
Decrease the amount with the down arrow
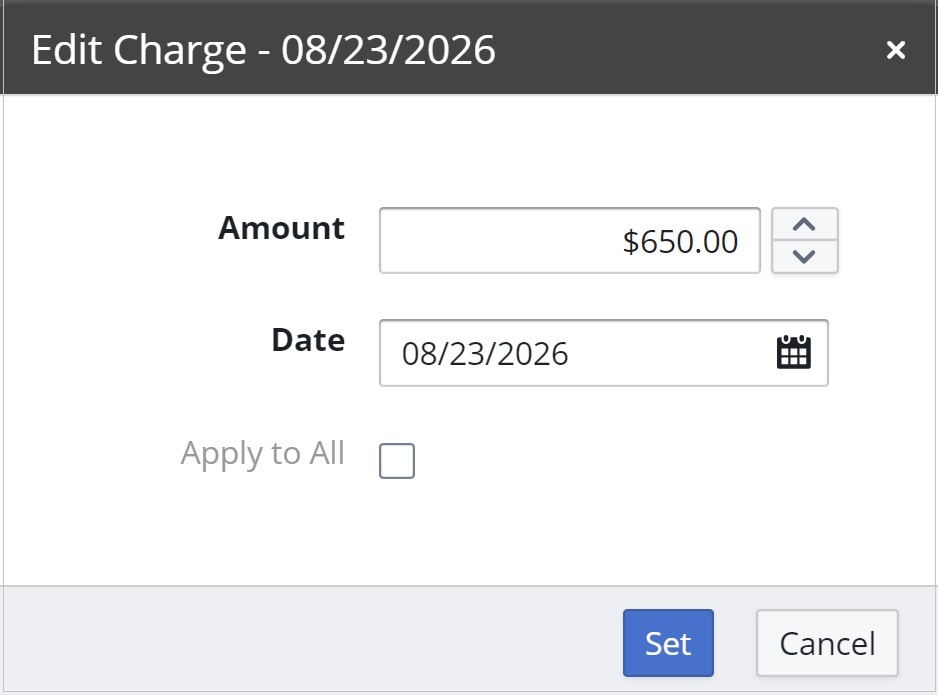[x=805, y=257]
